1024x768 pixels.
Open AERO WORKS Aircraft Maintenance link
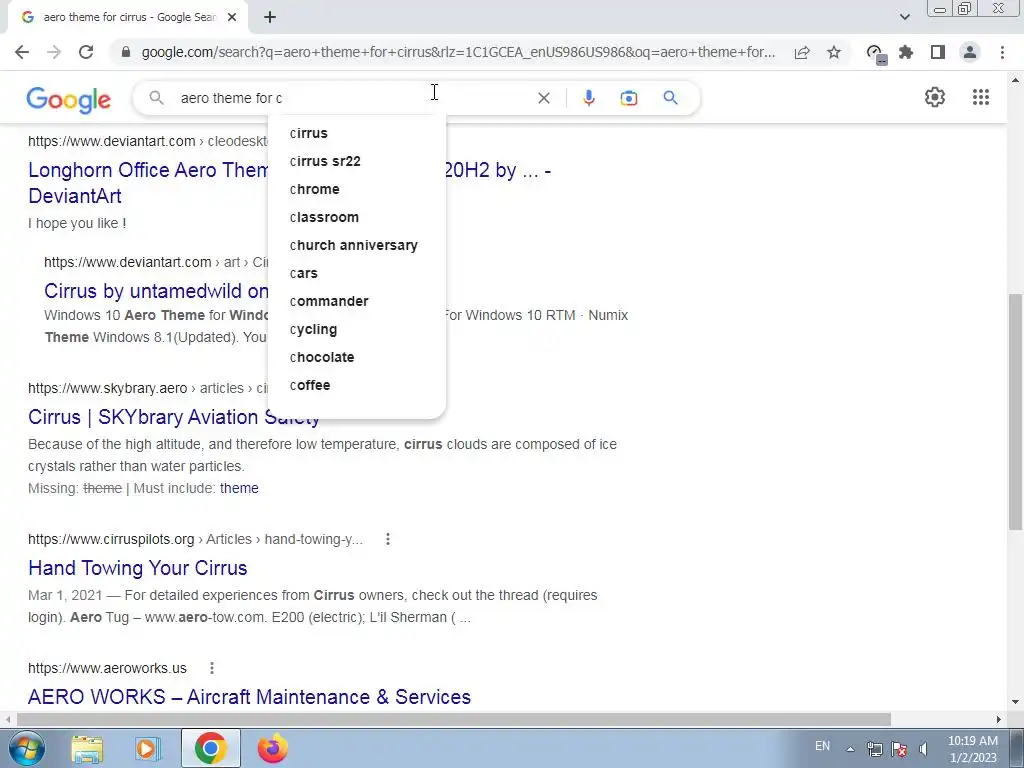click(x=249, y=697)
